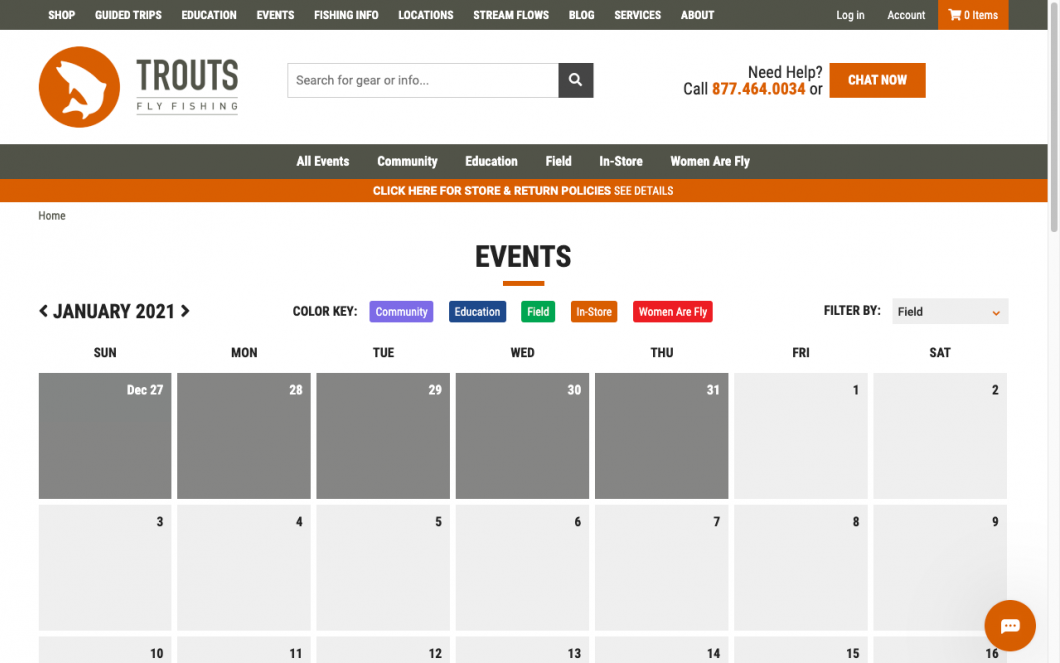Click the Account link

[x=906, y=15]
